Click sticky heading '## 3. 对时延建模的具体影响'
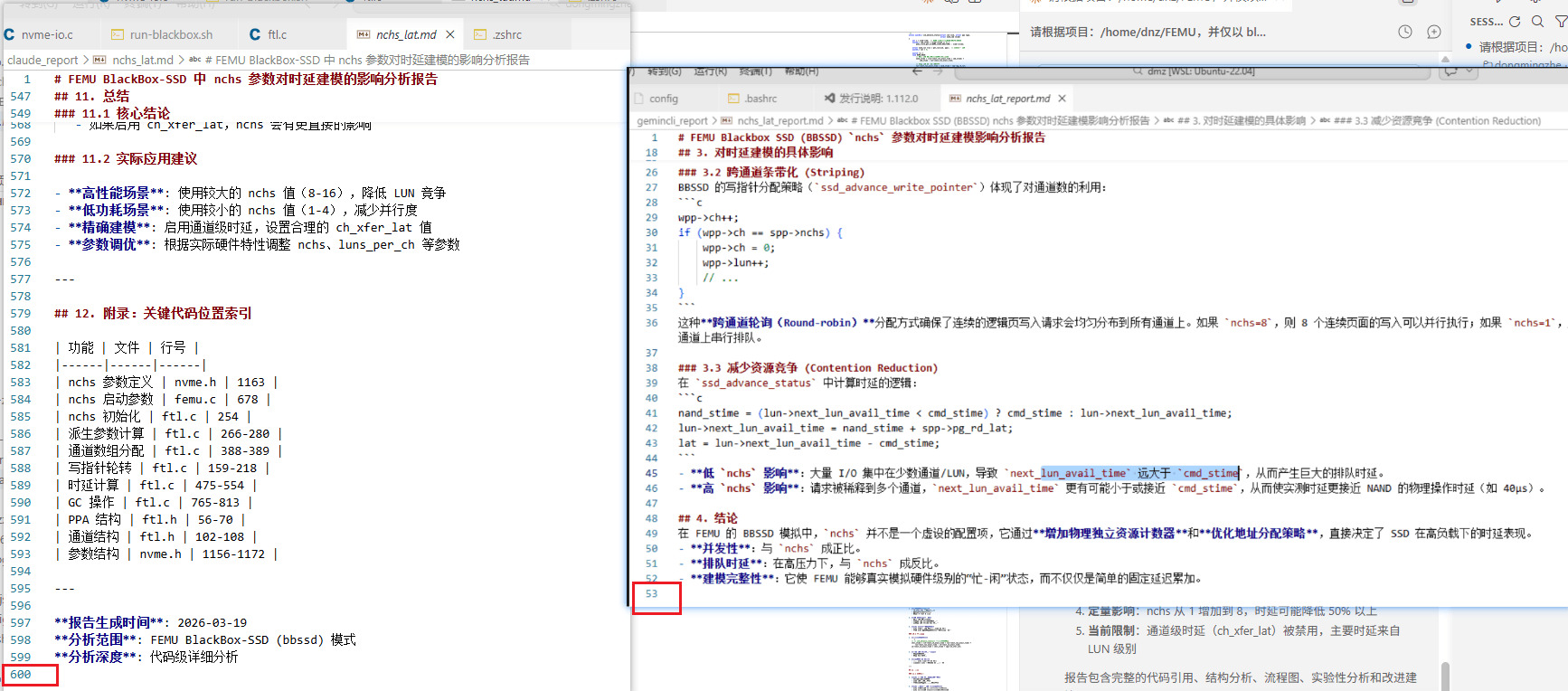The image size is (1568, 691). tap(755, 153)
